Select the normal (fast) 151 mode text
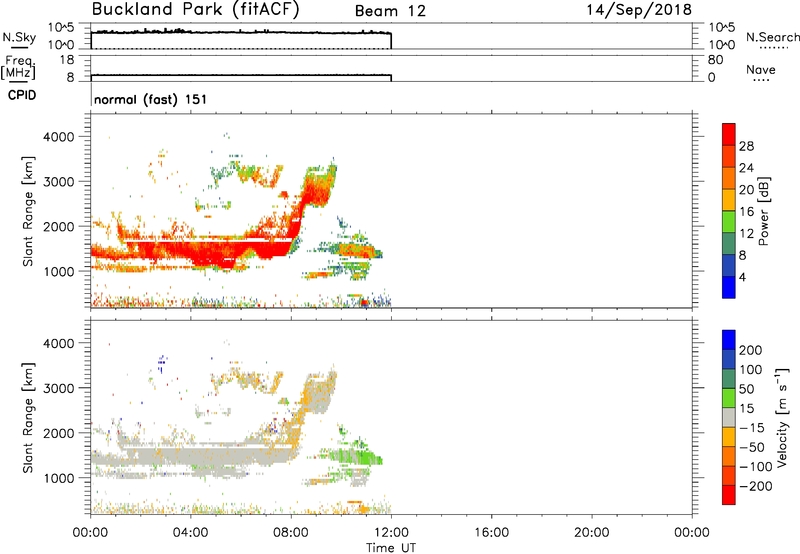Image resolution: width=800 pixels, height=554 pixels. (151, 99)
